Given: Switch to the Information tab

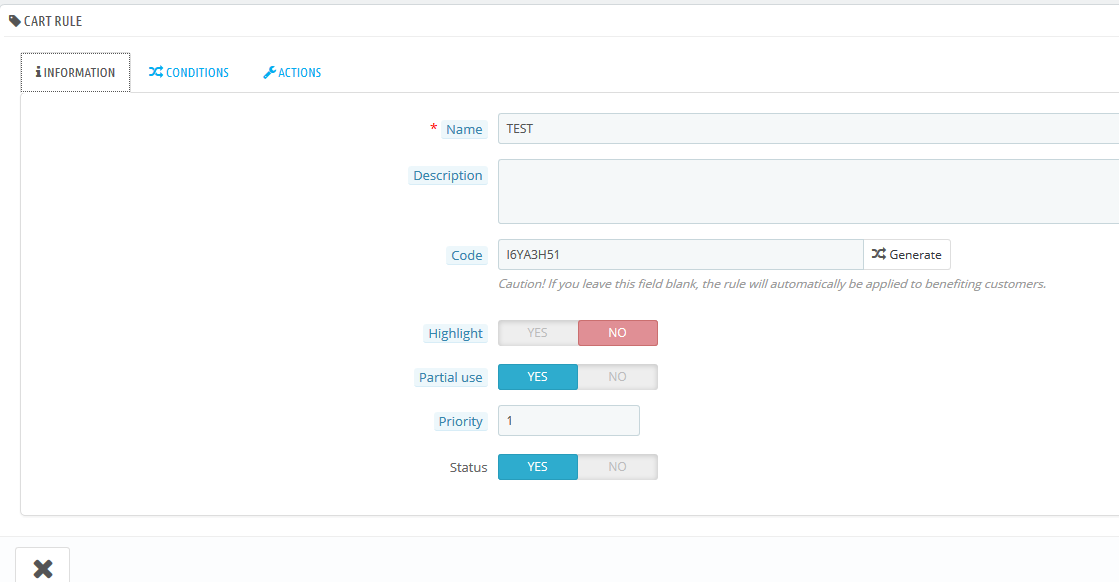Looking at the screenshot, I should tap(75, 72).
